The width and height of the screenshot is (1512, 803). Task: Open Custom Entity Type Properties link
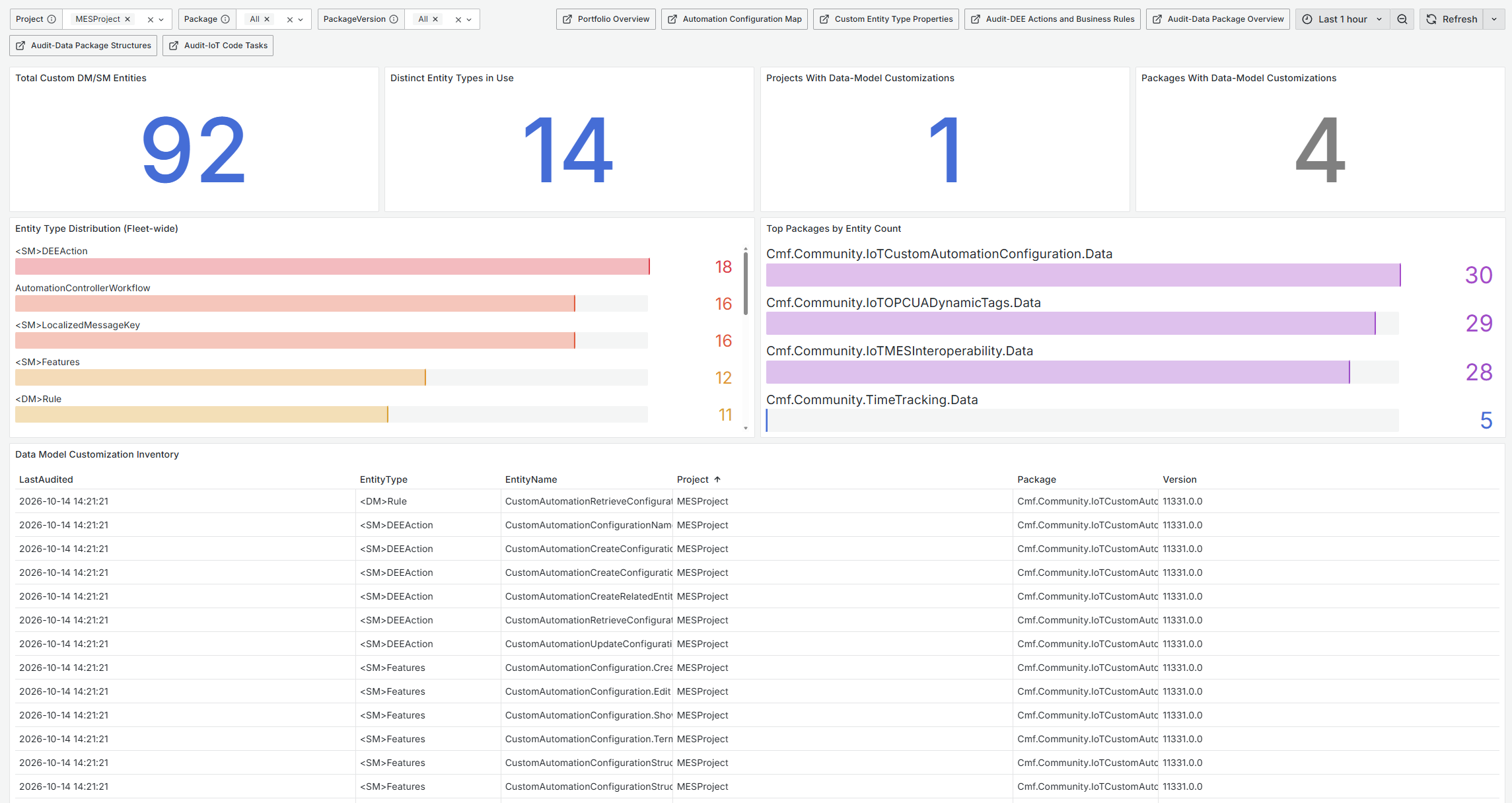pos(886,19)
